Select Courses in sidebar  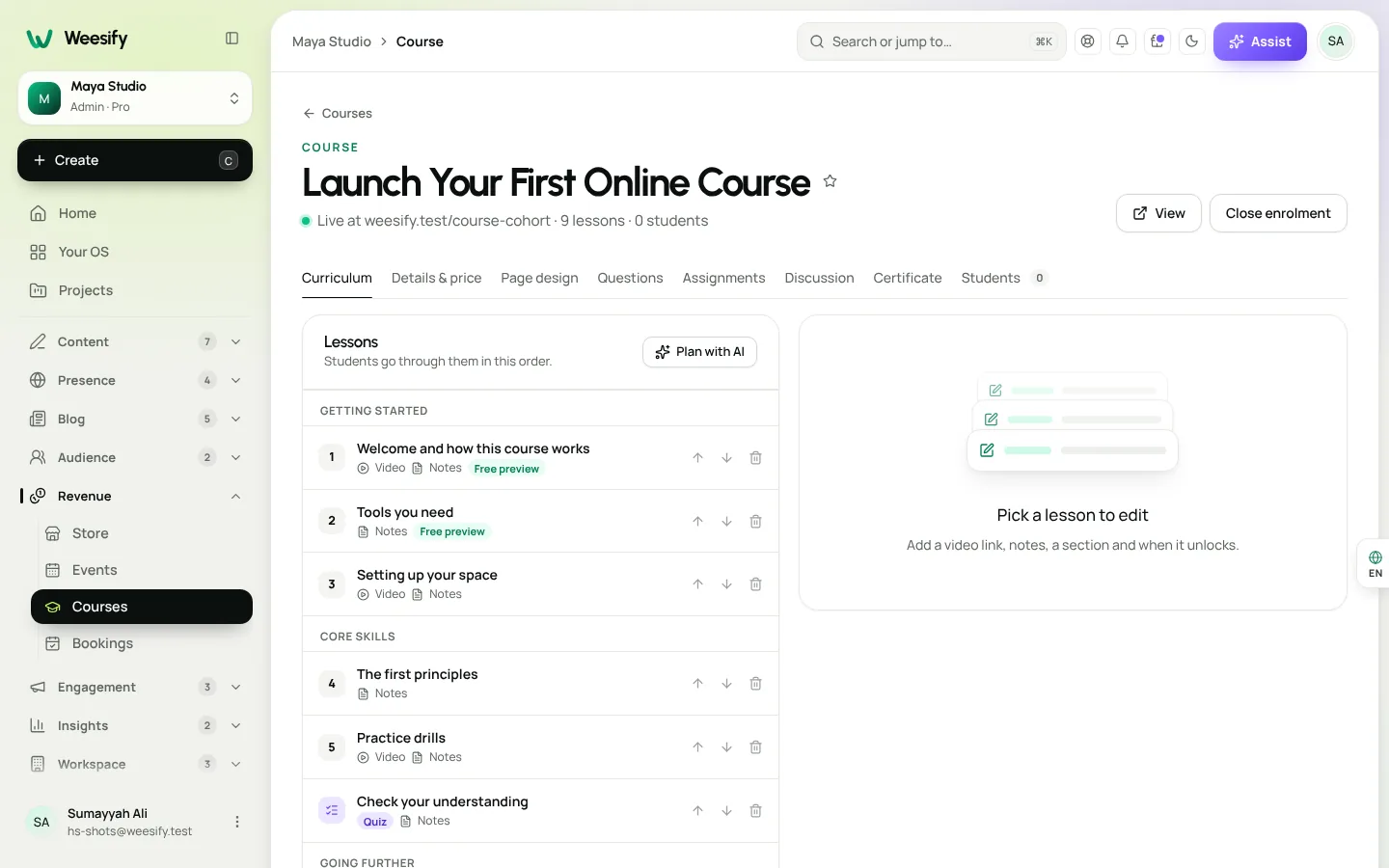[142, 607]
